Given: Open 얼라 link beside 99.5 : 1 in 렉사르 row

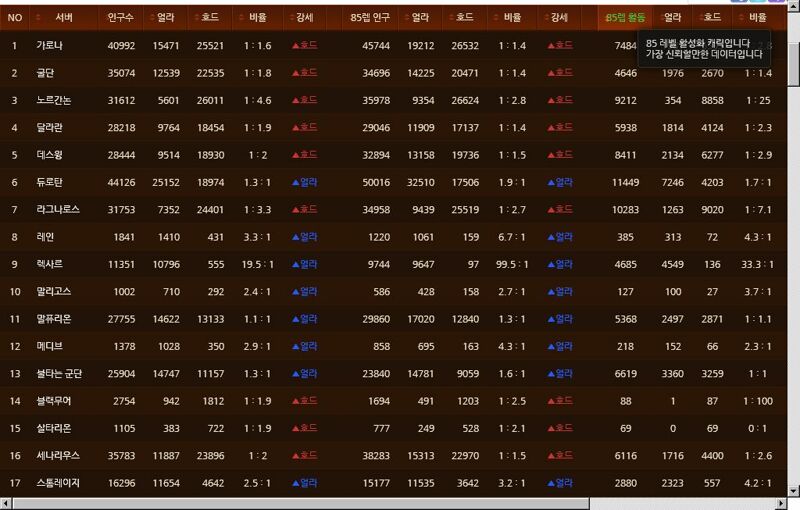Looking at the screenshot, I should pyautogui.click(x=560, y=264).
